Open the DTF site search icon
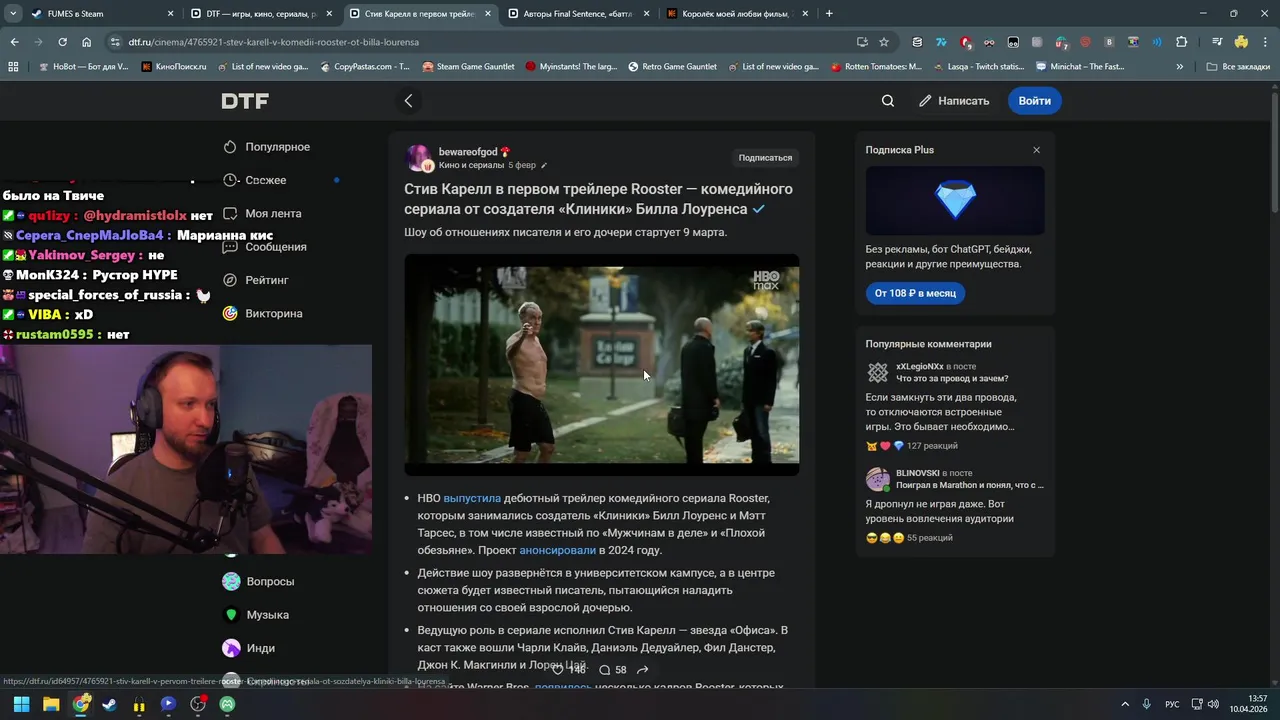Screen dimensions: 1280x720 [888, 101]
